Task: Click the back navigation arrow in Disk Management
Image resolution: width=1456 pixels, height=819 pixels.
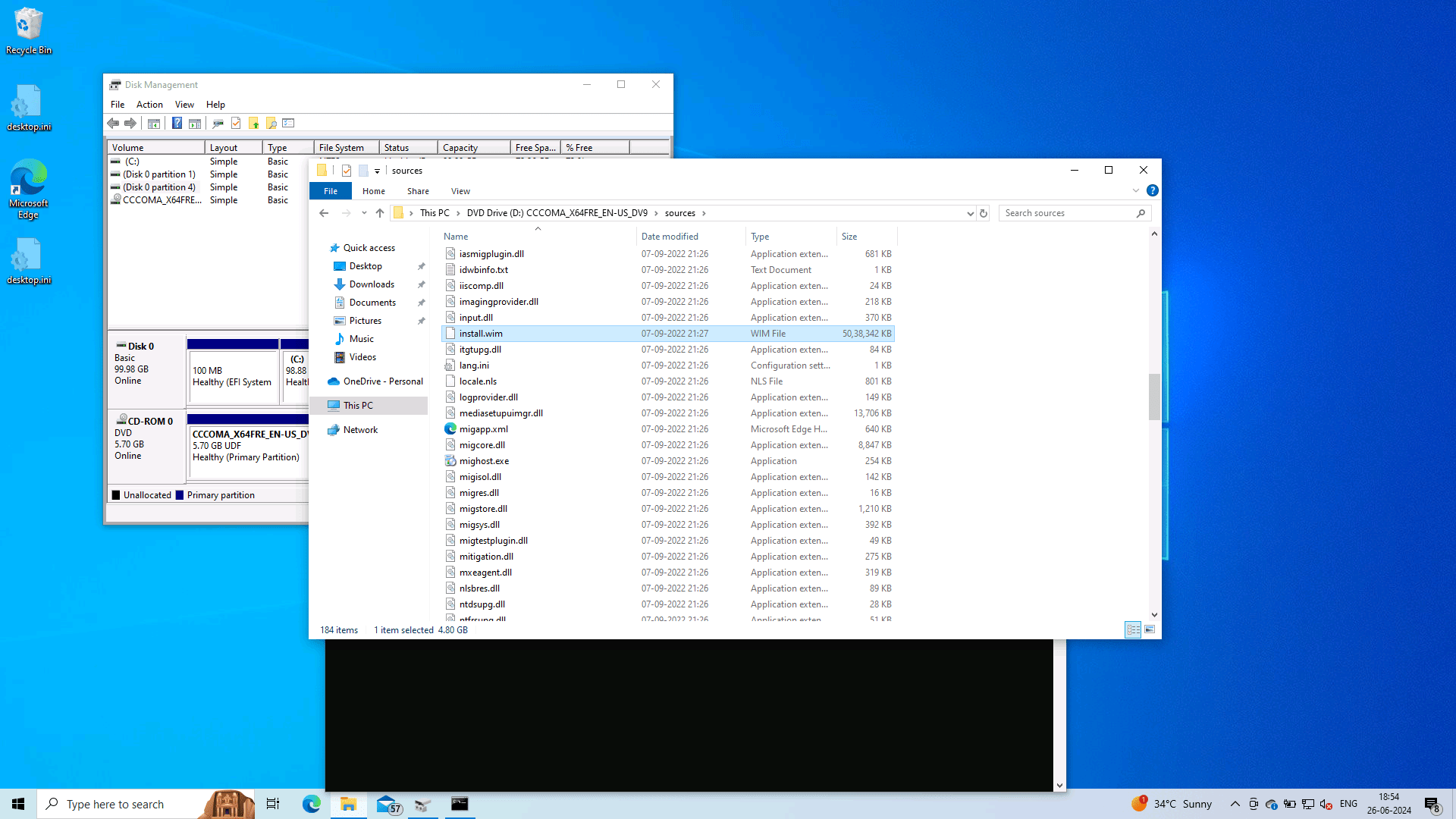Action: pyautogui.click(x=113, y=124)
